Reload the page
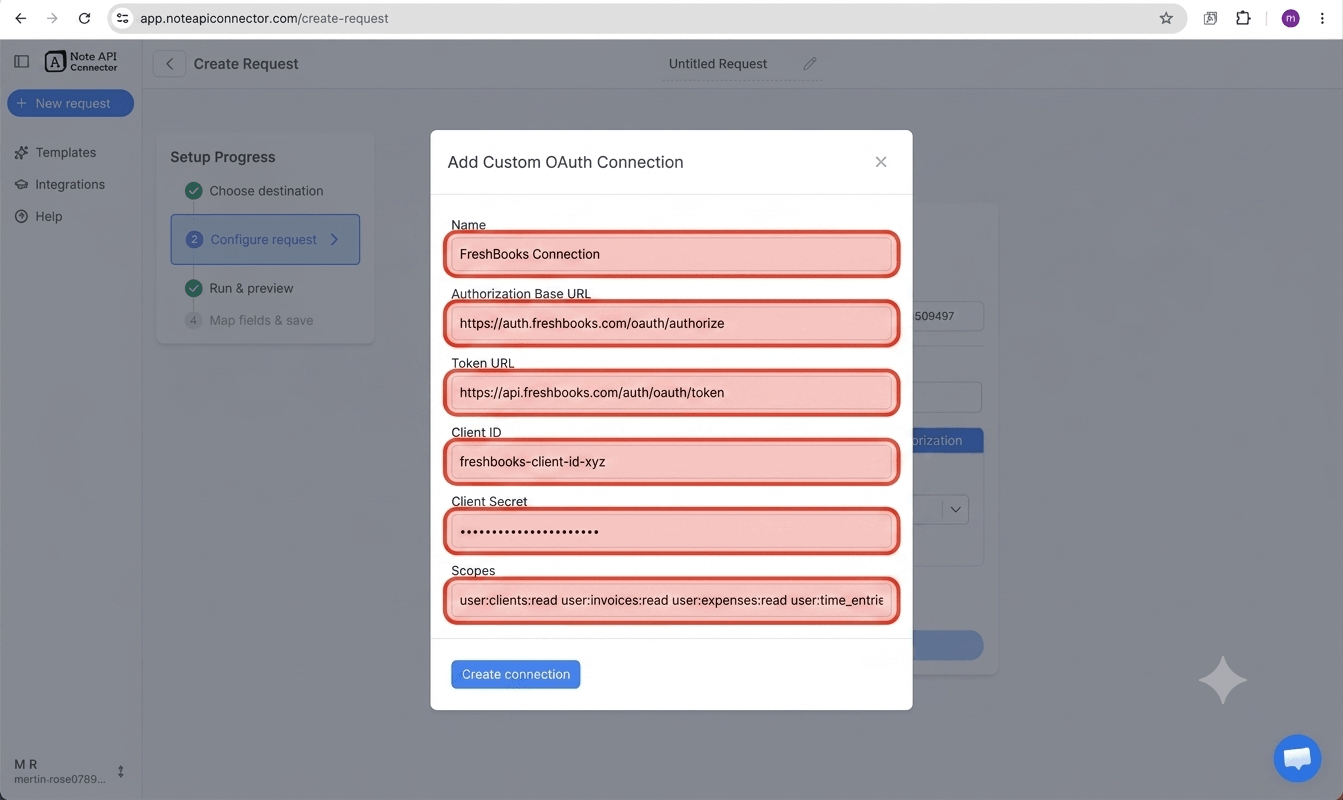Viewport: 1343px width, 800px height. click(85, 18)
